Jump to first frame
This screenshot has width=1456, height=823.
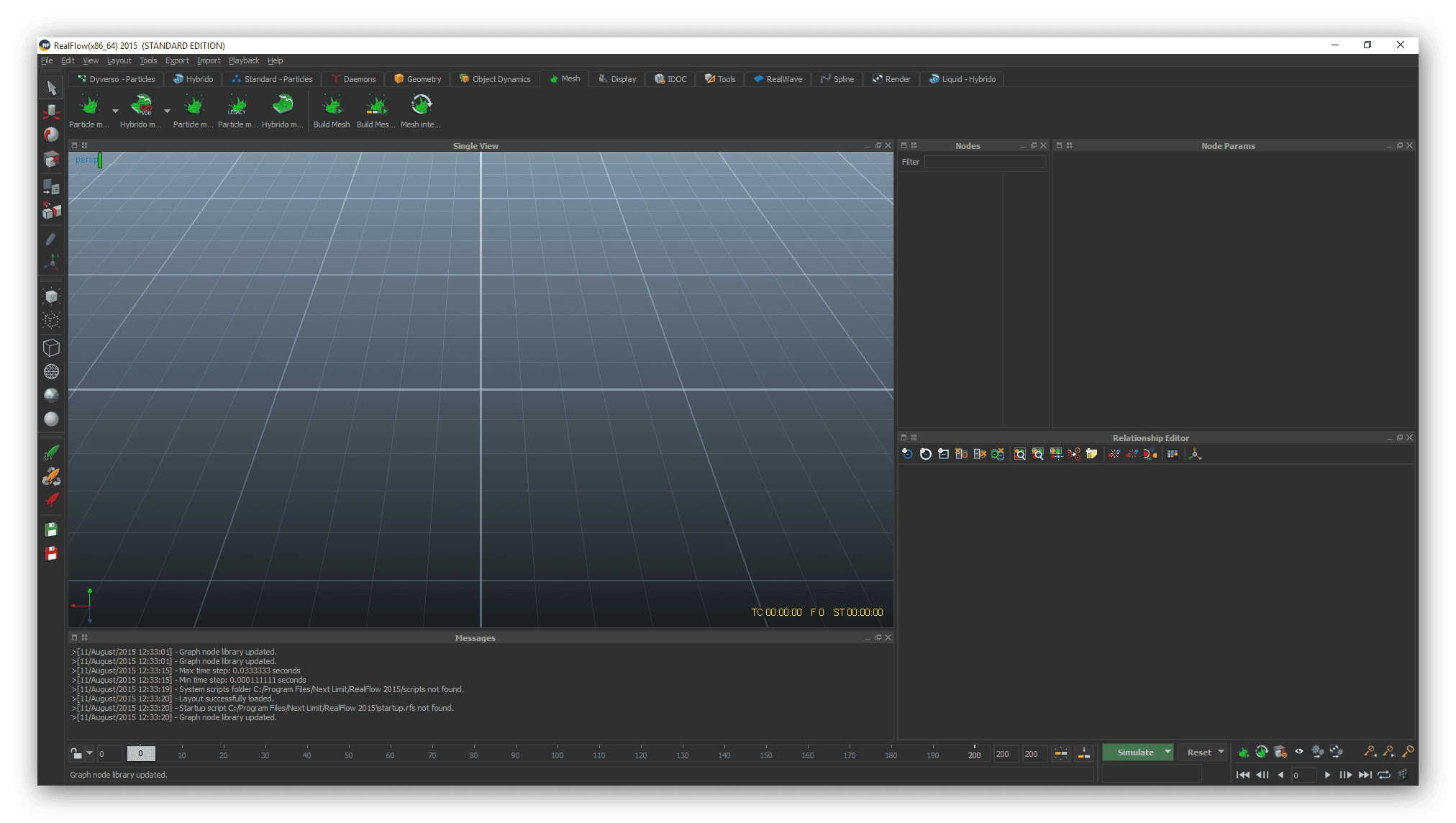pos(1242,775)
